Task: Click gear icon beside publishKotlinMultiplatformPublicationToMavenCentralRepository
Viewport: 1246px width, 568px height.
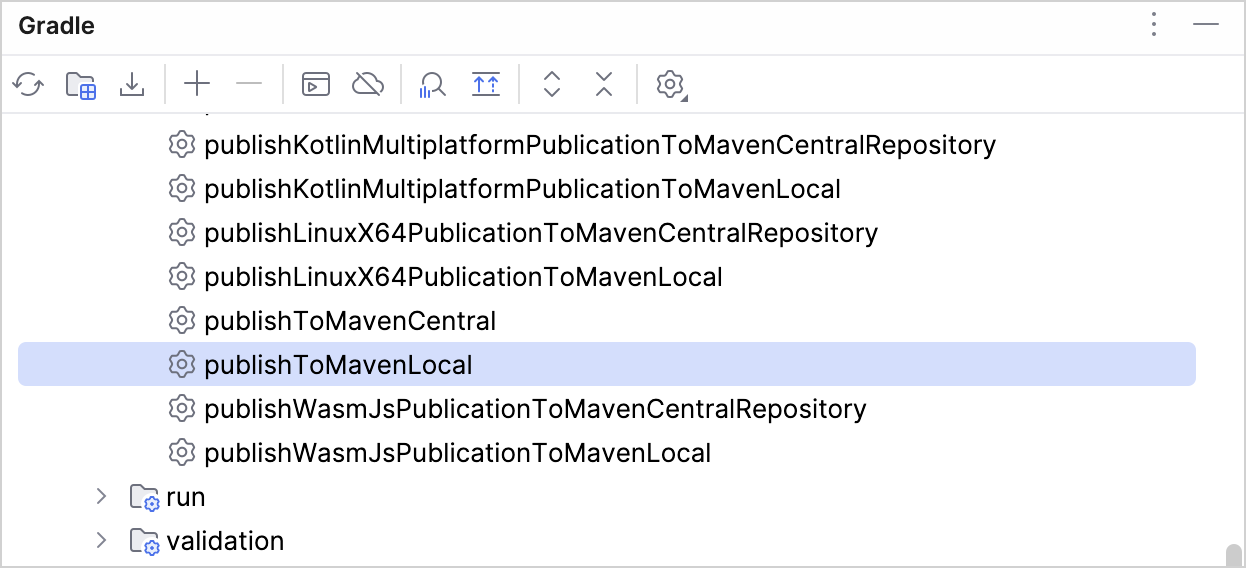Action: click(x=181, y=145)
